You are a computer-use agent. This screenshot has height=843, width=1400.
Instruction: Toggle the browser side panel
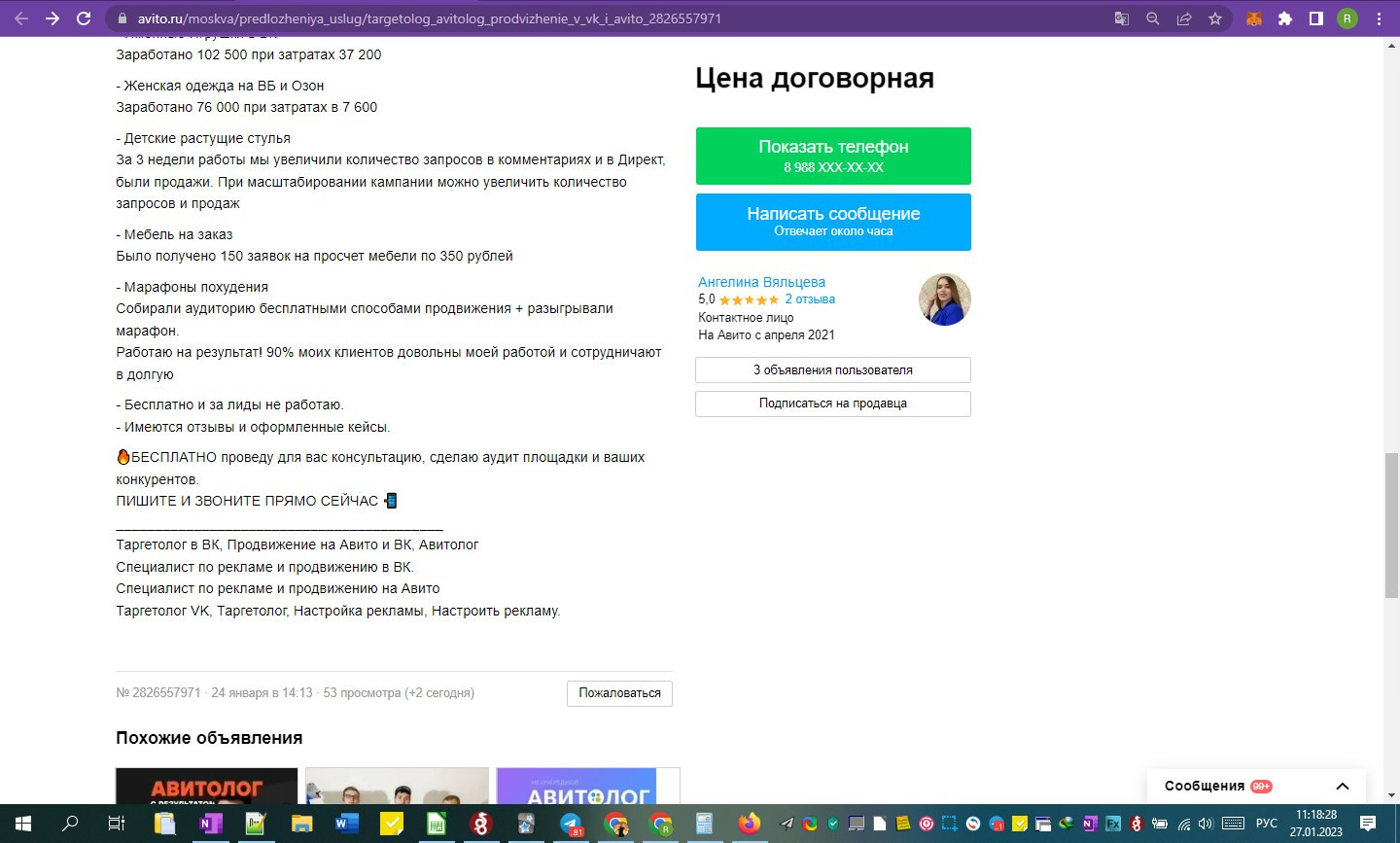(x=1316, y=18)
